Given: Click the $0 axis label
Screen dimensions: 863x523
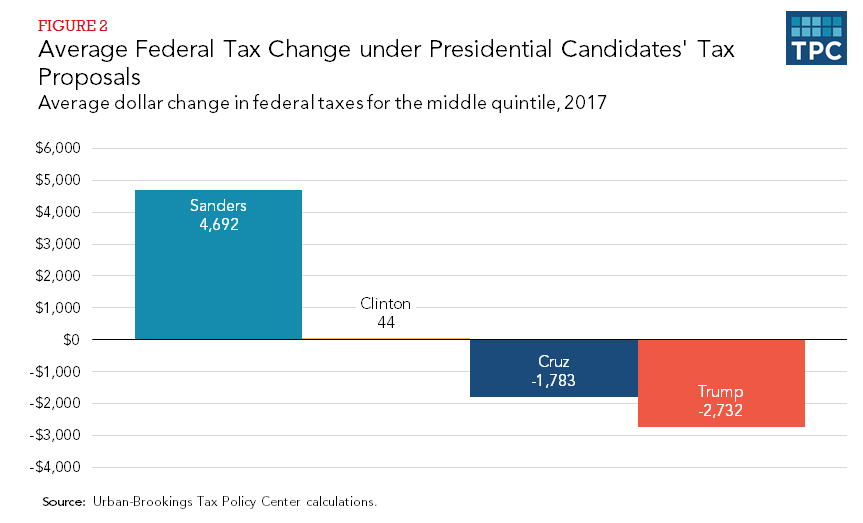Looking at the screenshot, I should click(71, 340).
